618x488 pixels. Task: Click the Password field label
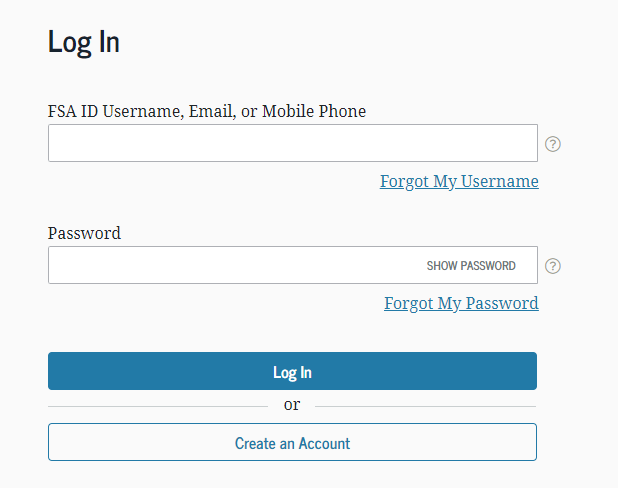[x=84, y=233]
